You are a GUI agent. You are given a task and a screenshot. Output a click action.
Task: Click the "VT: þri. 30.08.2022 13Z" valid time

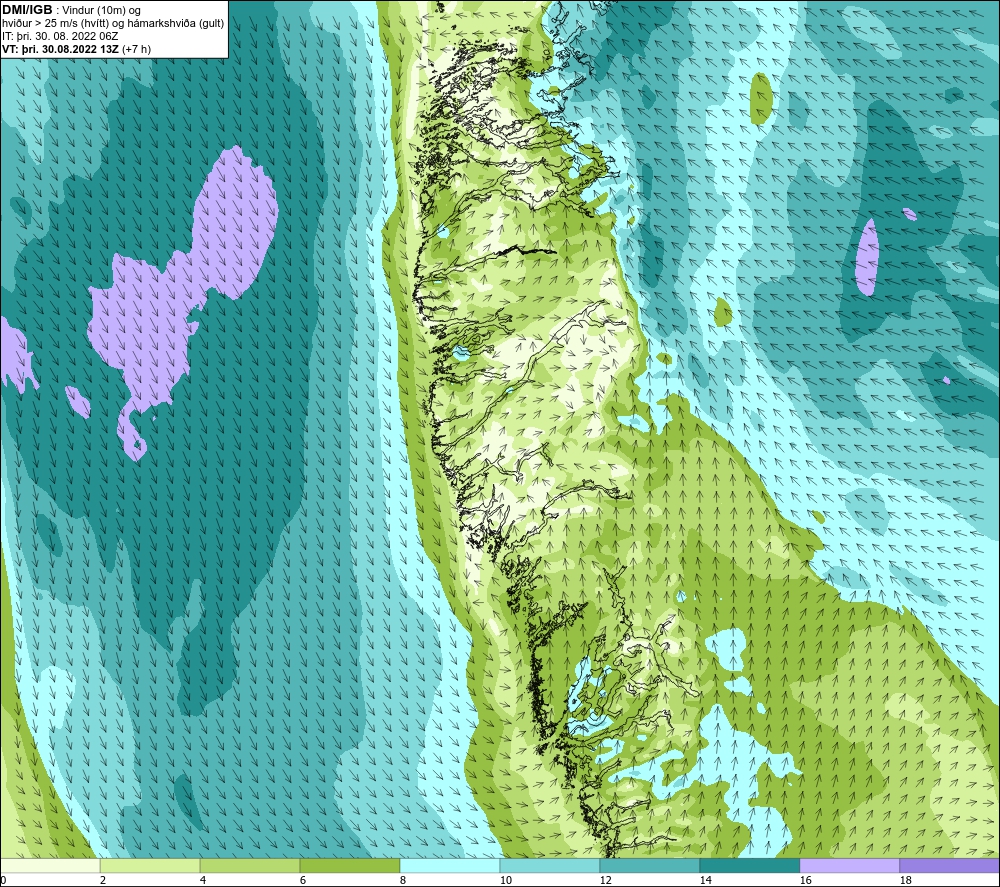59,49
